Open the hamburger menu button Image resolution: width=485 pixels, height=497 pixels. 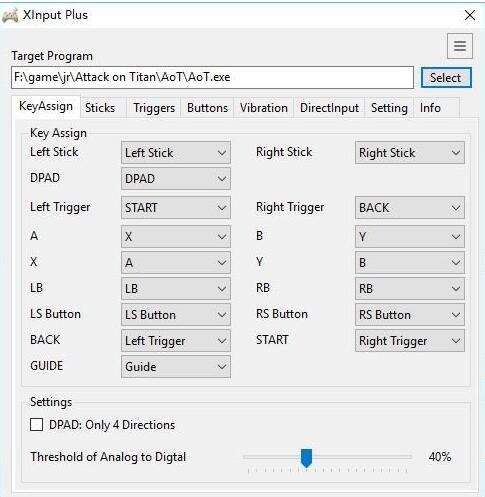coord(460,46)
